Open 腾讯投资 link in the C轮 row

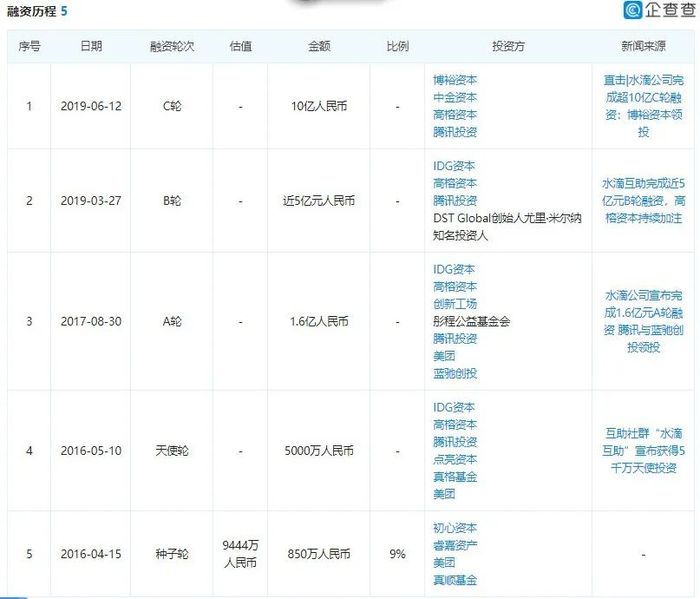point(455,132)
